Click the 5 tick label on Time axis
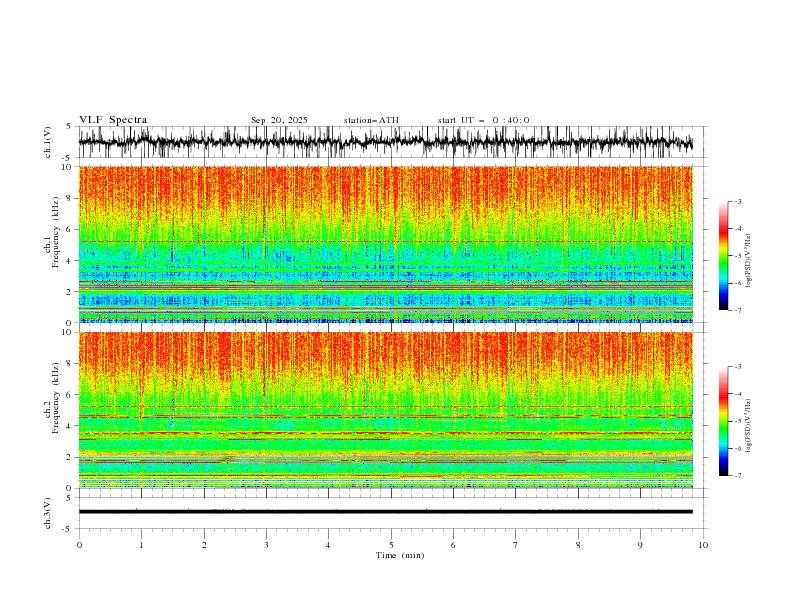 [391, 545]
